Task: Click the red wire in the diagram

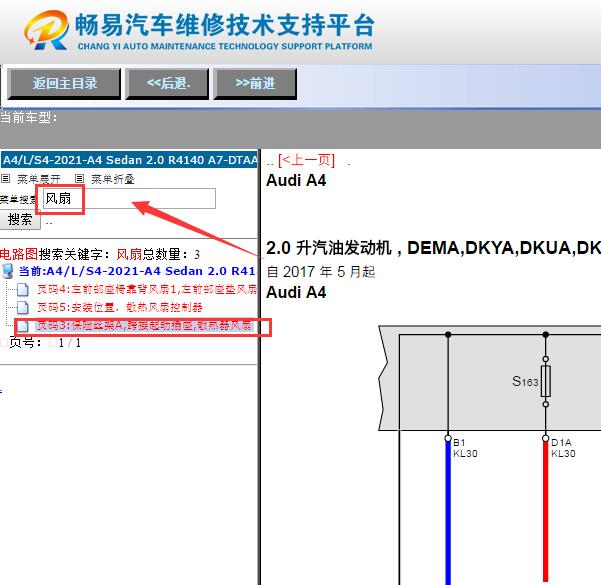Action: pyautogui.click(x=546, y=512)
